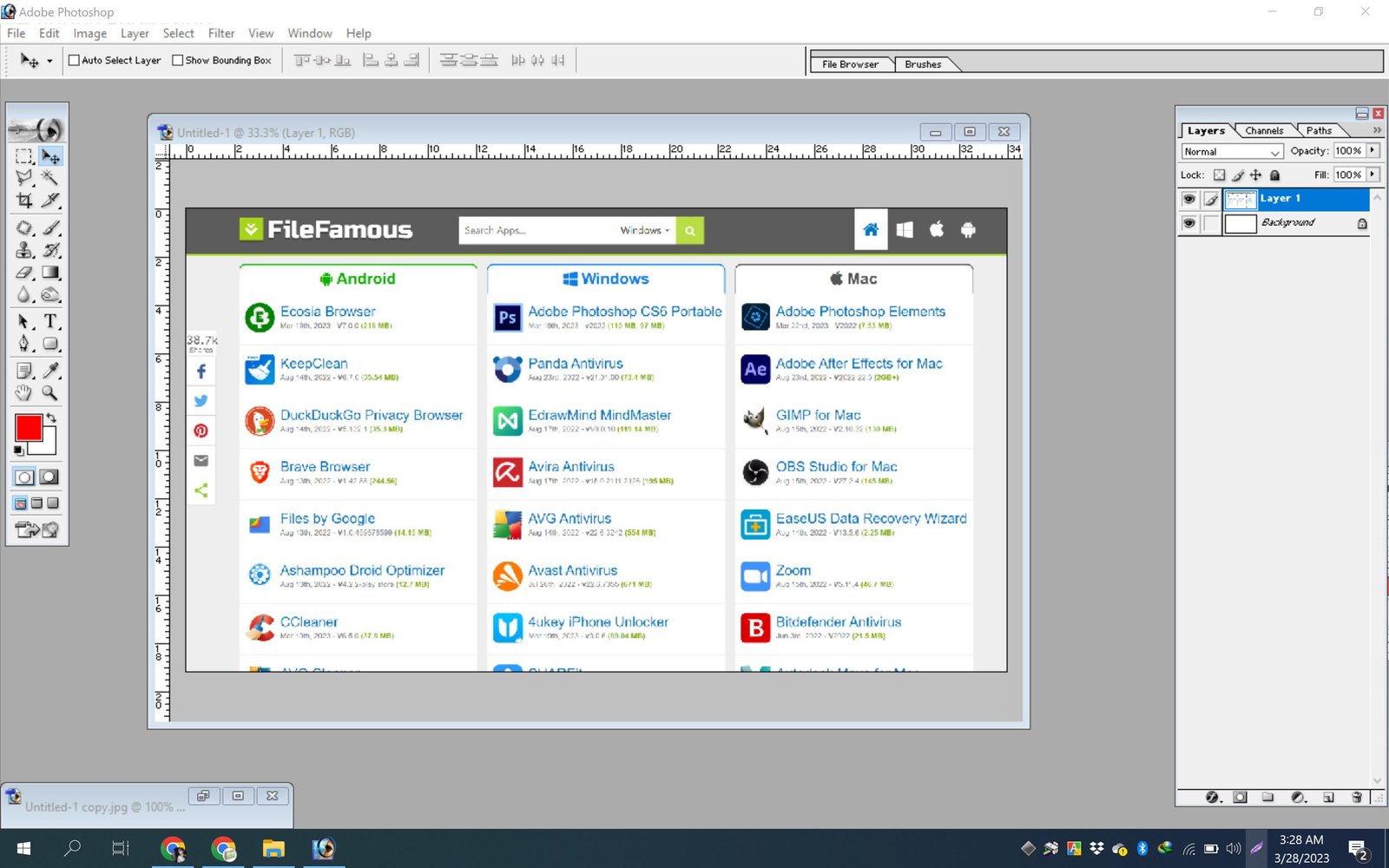Click the white background color swatch

[x=47, y=445]
